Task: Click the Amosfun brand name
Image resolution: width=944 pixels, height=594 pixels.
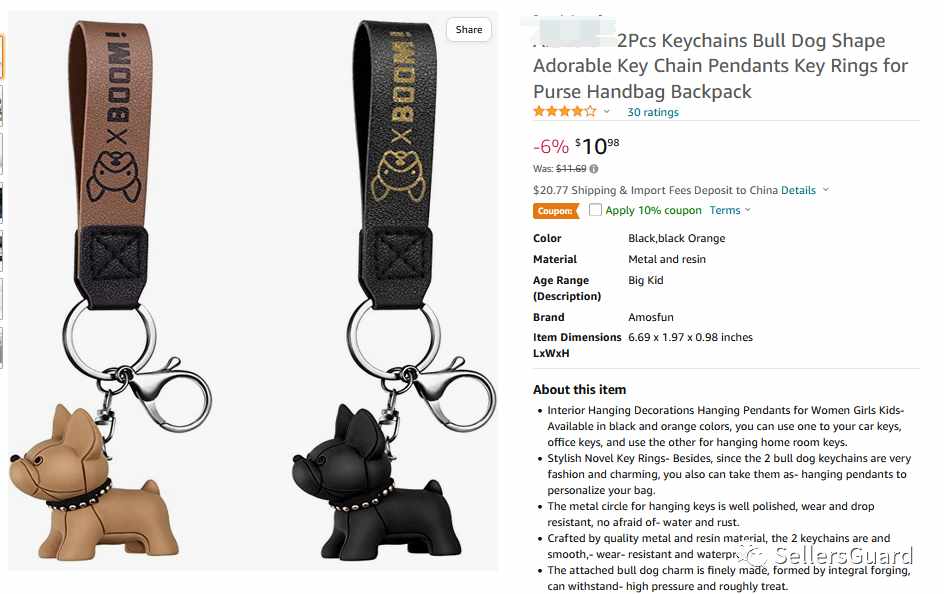Action: [x=651, y=317]
